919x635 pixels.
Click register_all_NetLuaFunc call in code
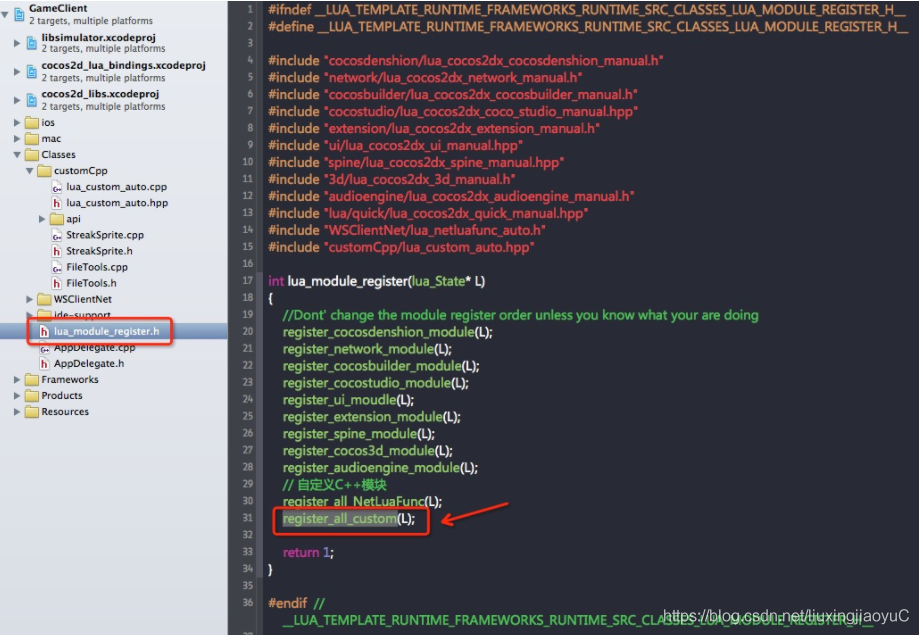coord(362,502)
